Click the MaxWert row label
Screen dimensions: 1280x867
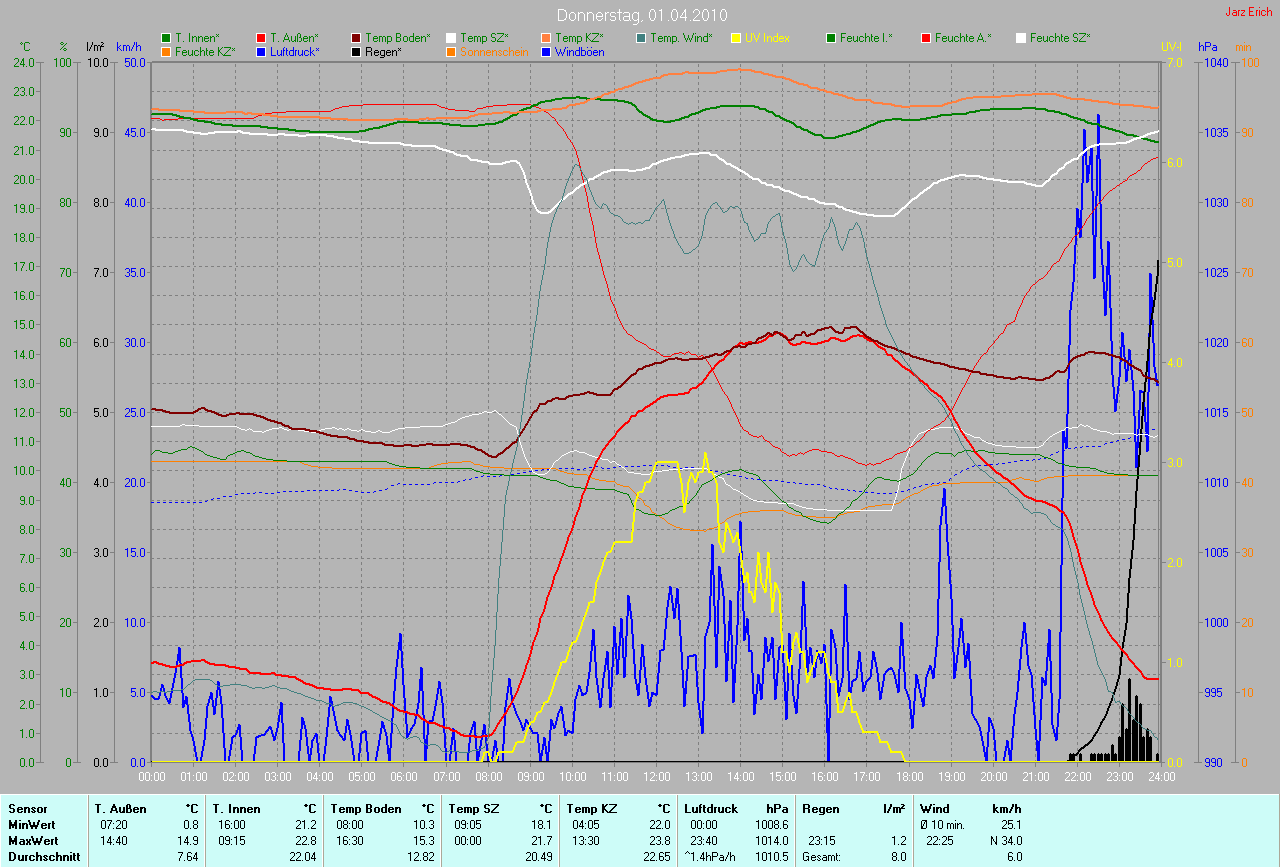tap(35, 841)
